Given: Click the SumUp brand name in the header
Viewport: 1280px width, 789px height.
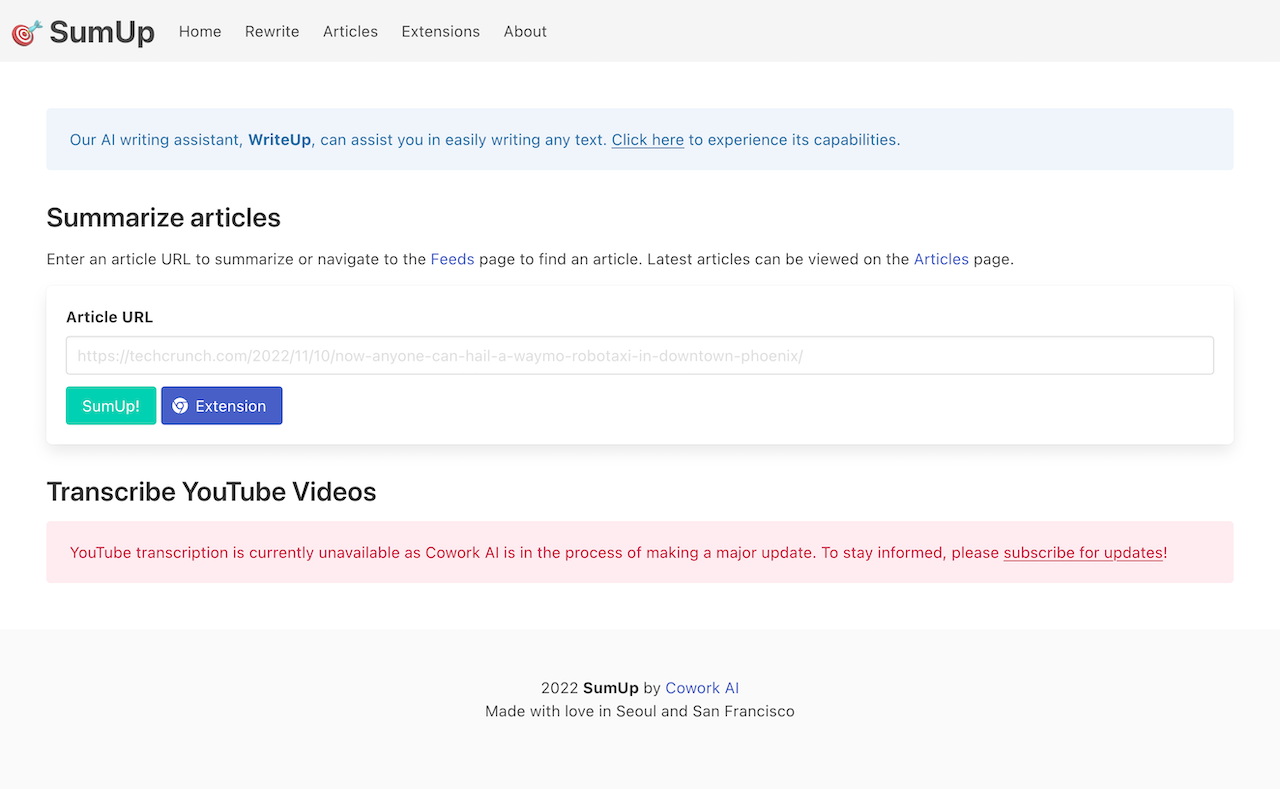Looking at the screenshot, I should point(102,32).
